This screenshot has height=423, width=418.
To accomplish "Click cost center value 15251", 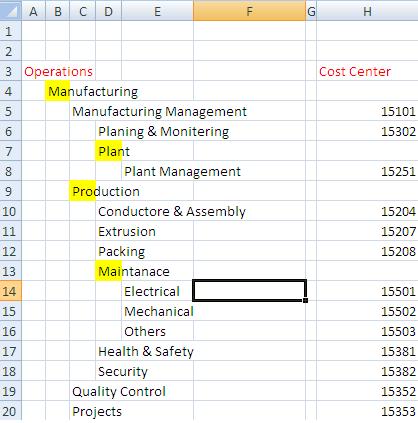I will [398, 171].
